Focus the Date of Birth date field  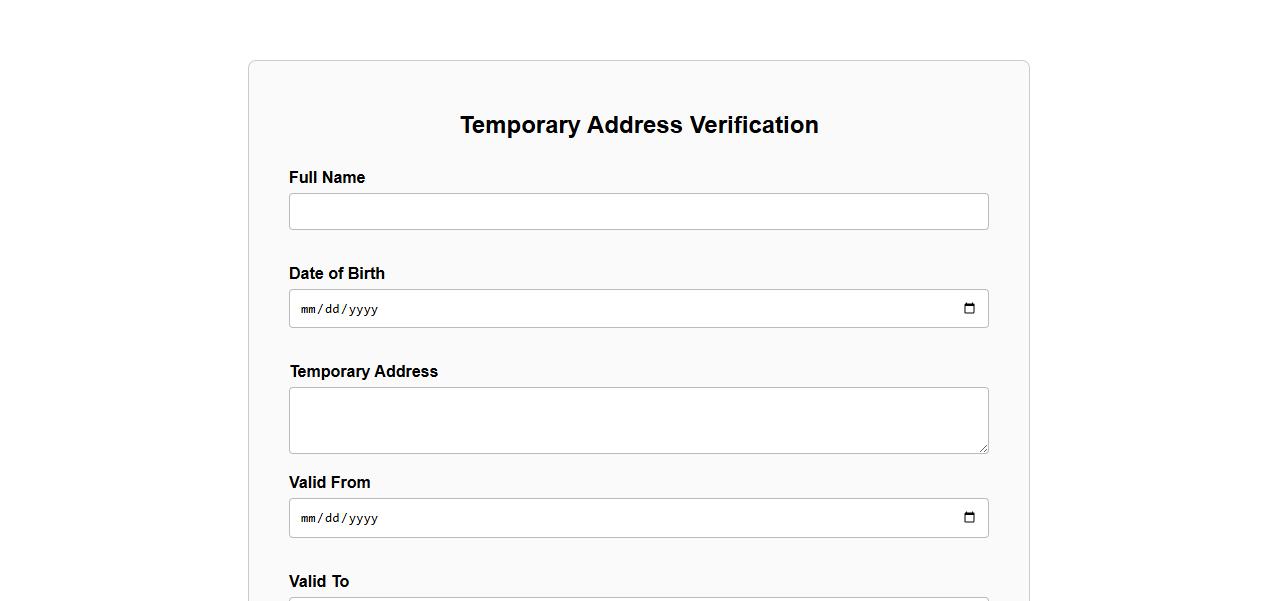(x=638, y=309)
